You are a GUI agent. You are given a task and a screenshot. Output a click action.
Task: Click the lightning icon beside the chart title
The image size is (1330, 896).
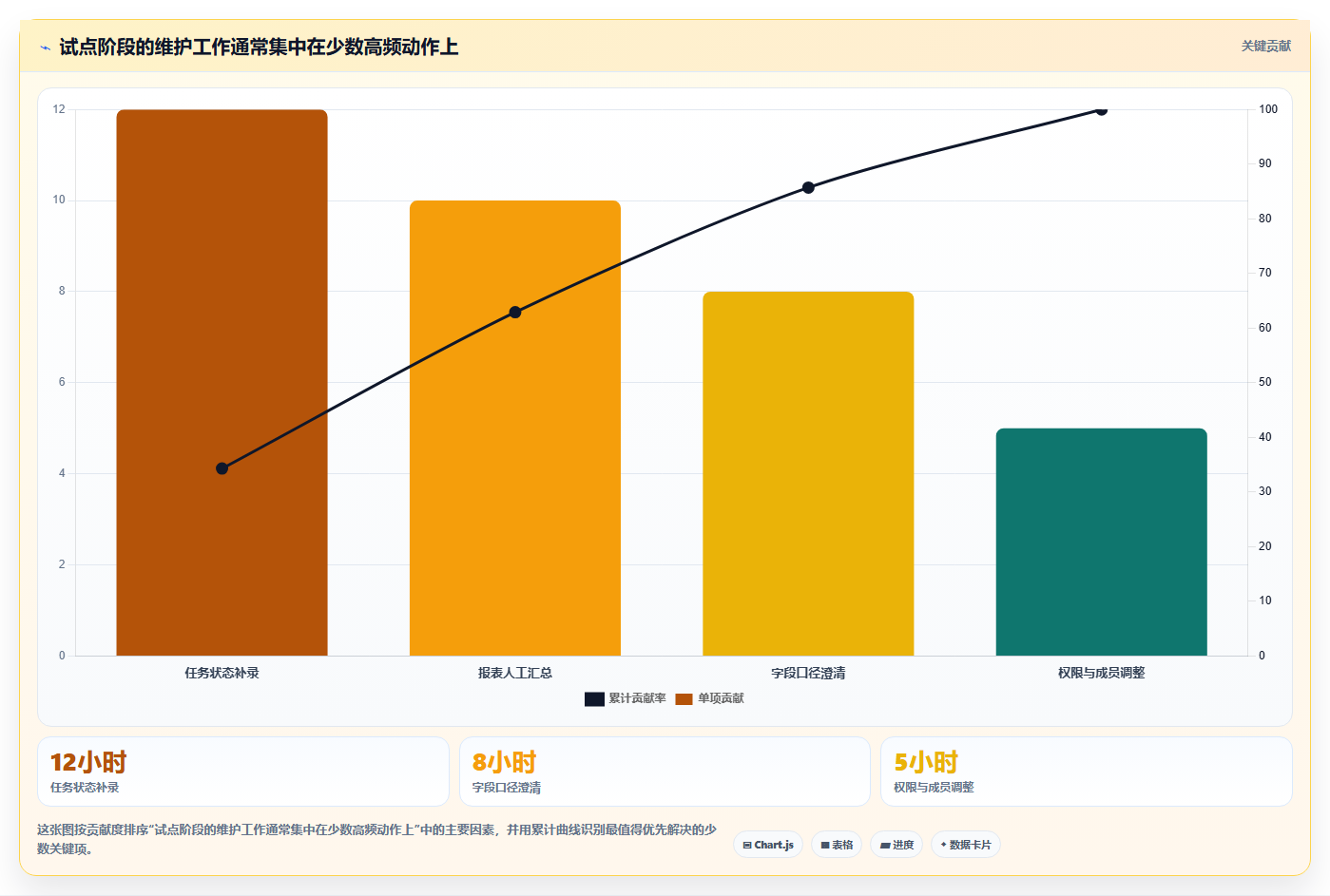(45, 48)
